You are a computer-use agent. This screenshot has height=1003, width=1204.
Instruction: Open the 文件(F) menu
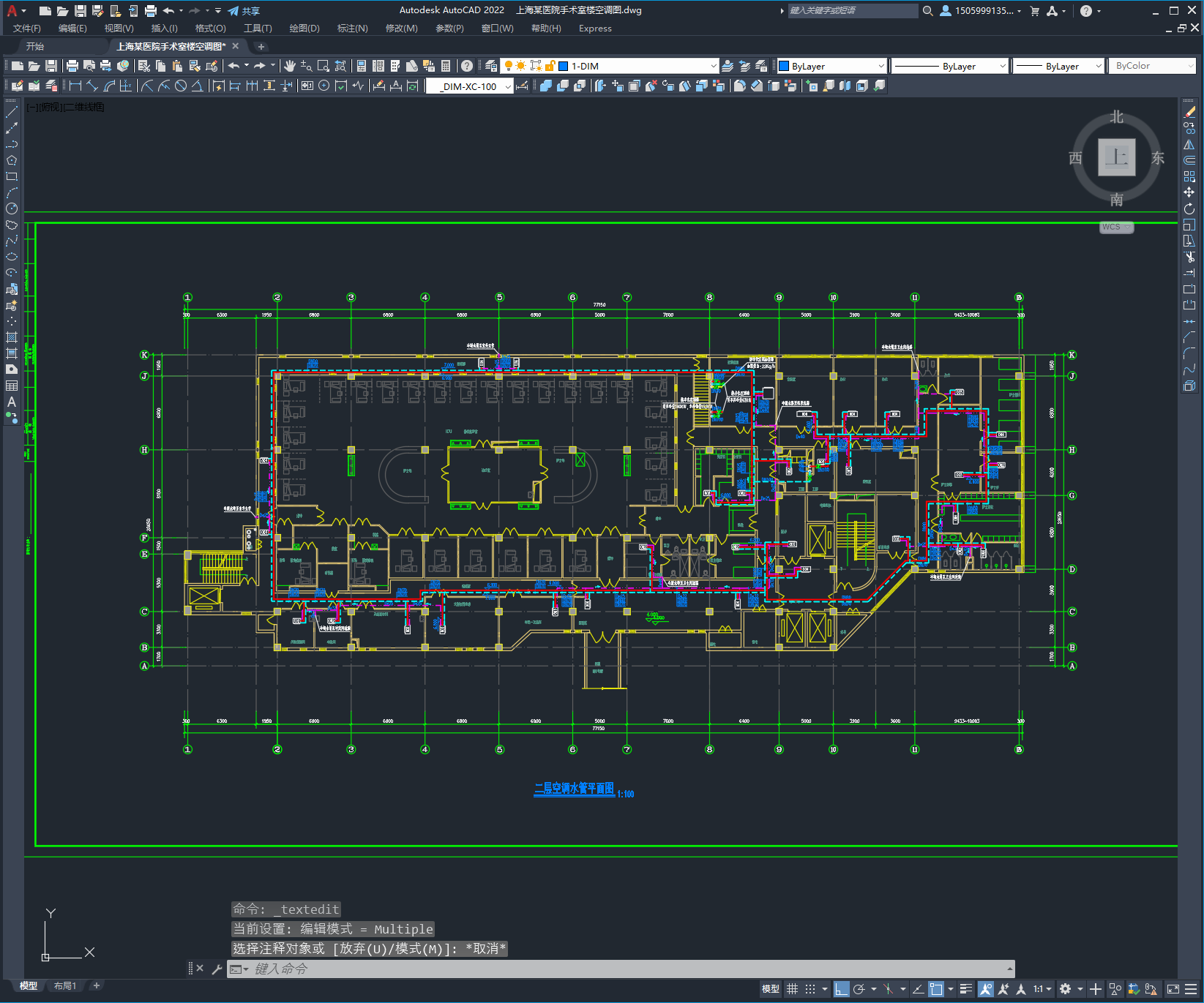[27, 29]
